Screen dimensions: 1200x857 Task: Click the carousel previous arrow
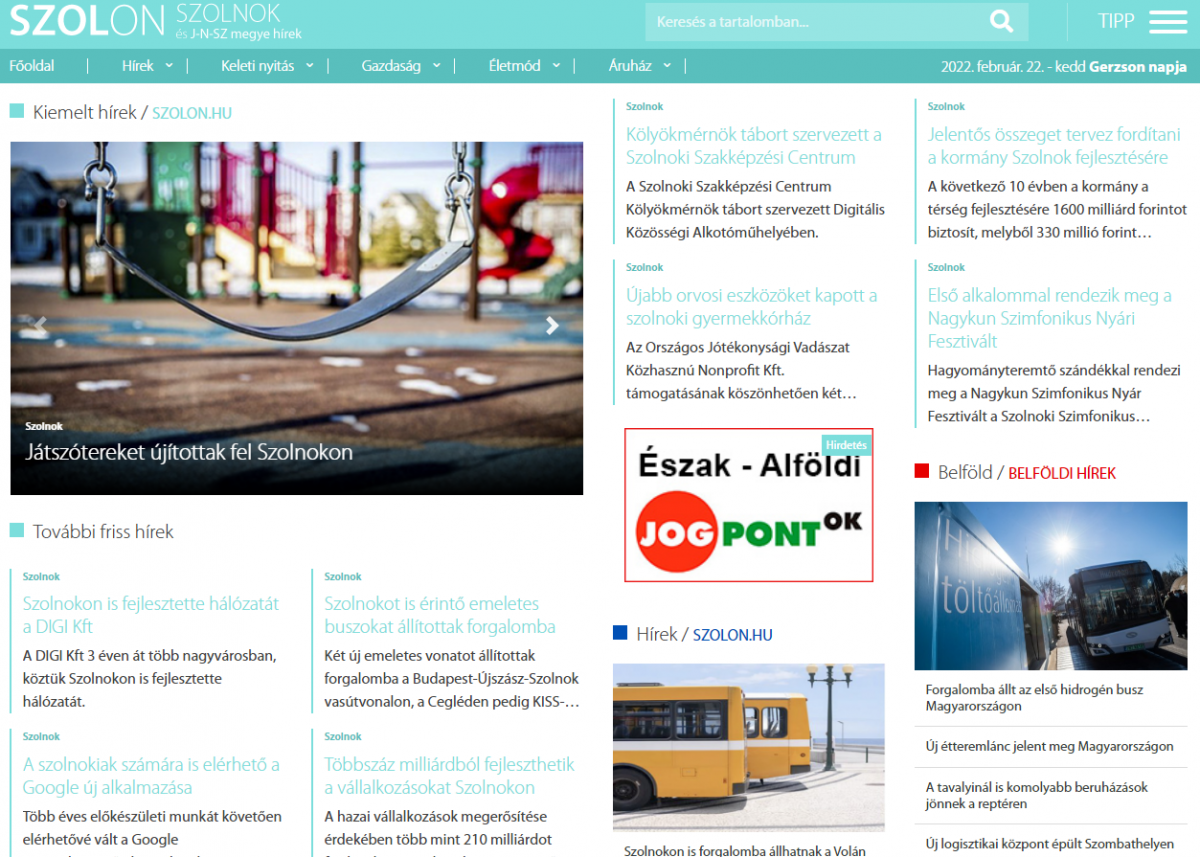click(x=40, y=325)
